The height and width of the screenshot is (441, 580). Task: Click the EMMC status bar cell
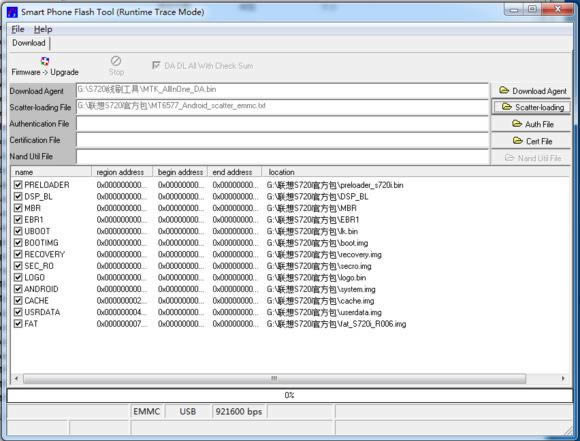tap(147, 411)
